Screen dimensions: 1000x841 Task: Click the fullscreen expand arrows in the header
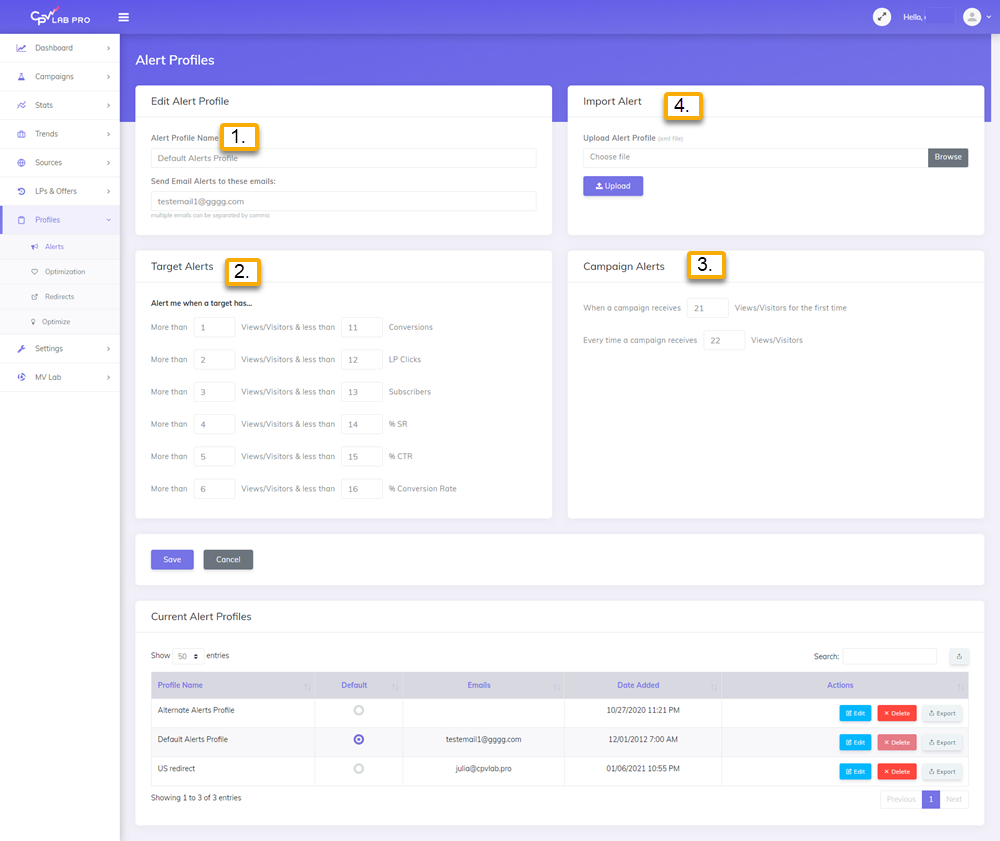click(881, 16)
